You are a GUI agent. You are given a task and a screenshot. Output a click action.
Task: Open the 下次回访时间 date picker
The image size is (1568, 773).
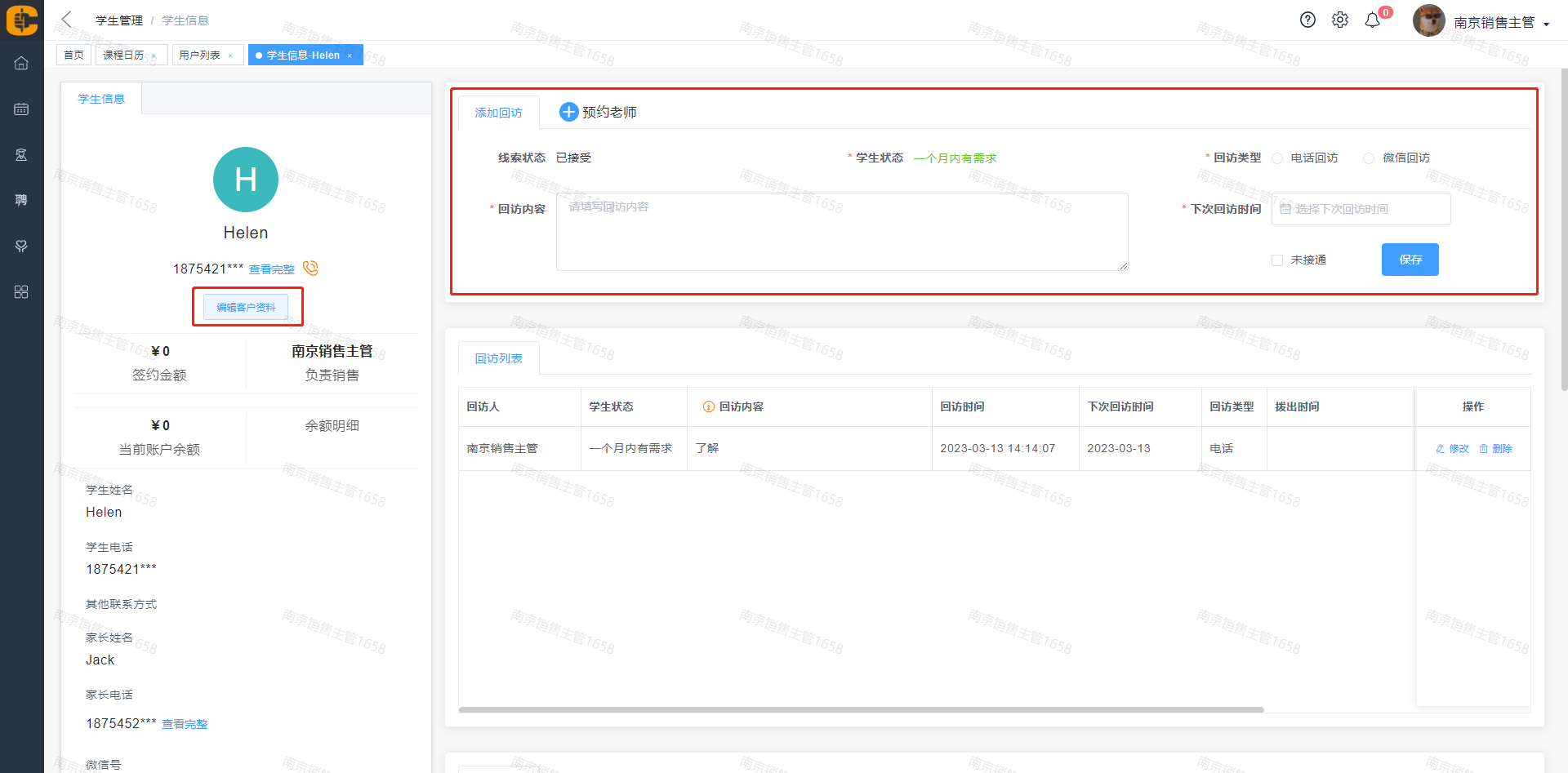click(1361, 209)
